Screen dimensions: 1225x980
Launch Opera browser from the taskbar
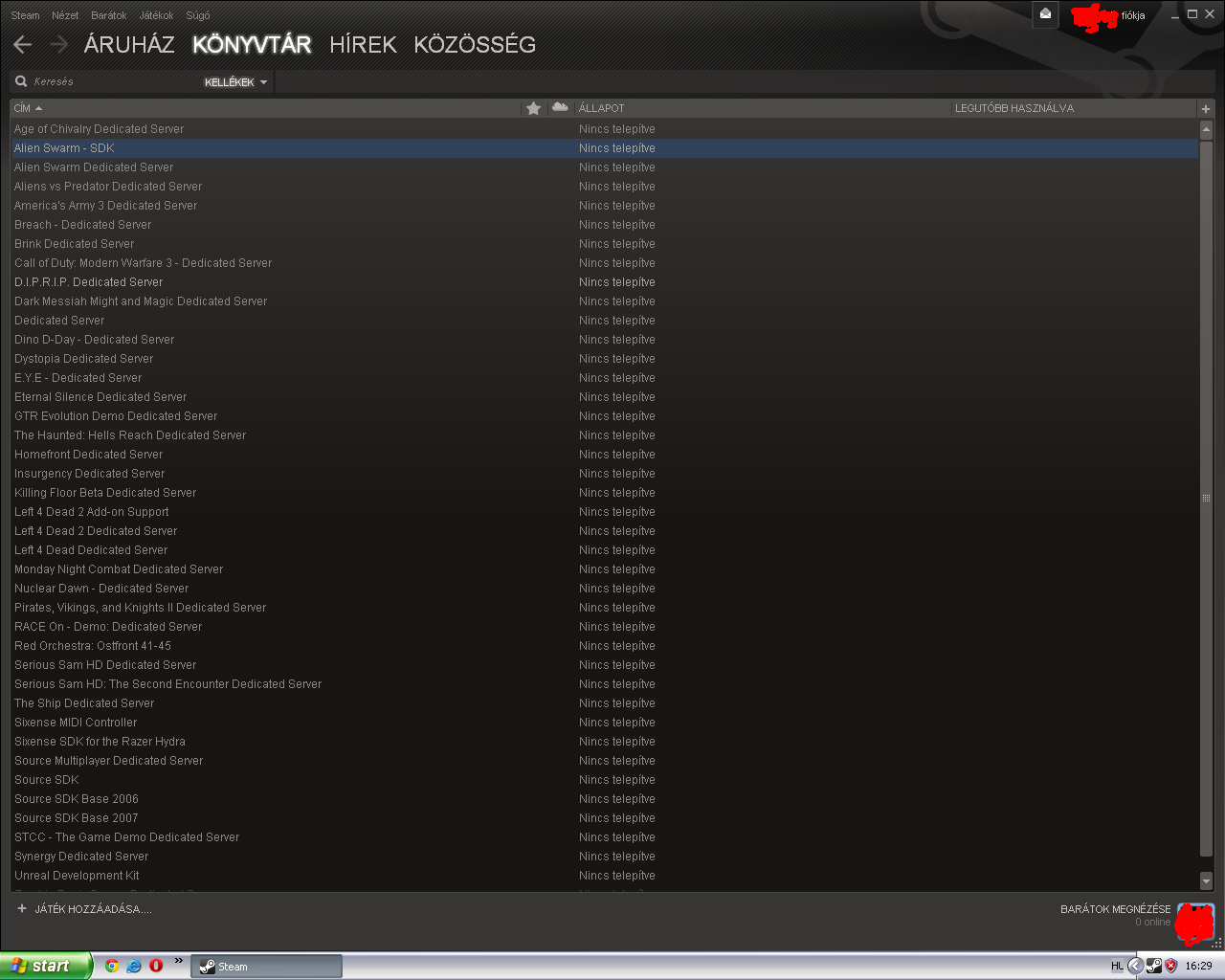156,966
